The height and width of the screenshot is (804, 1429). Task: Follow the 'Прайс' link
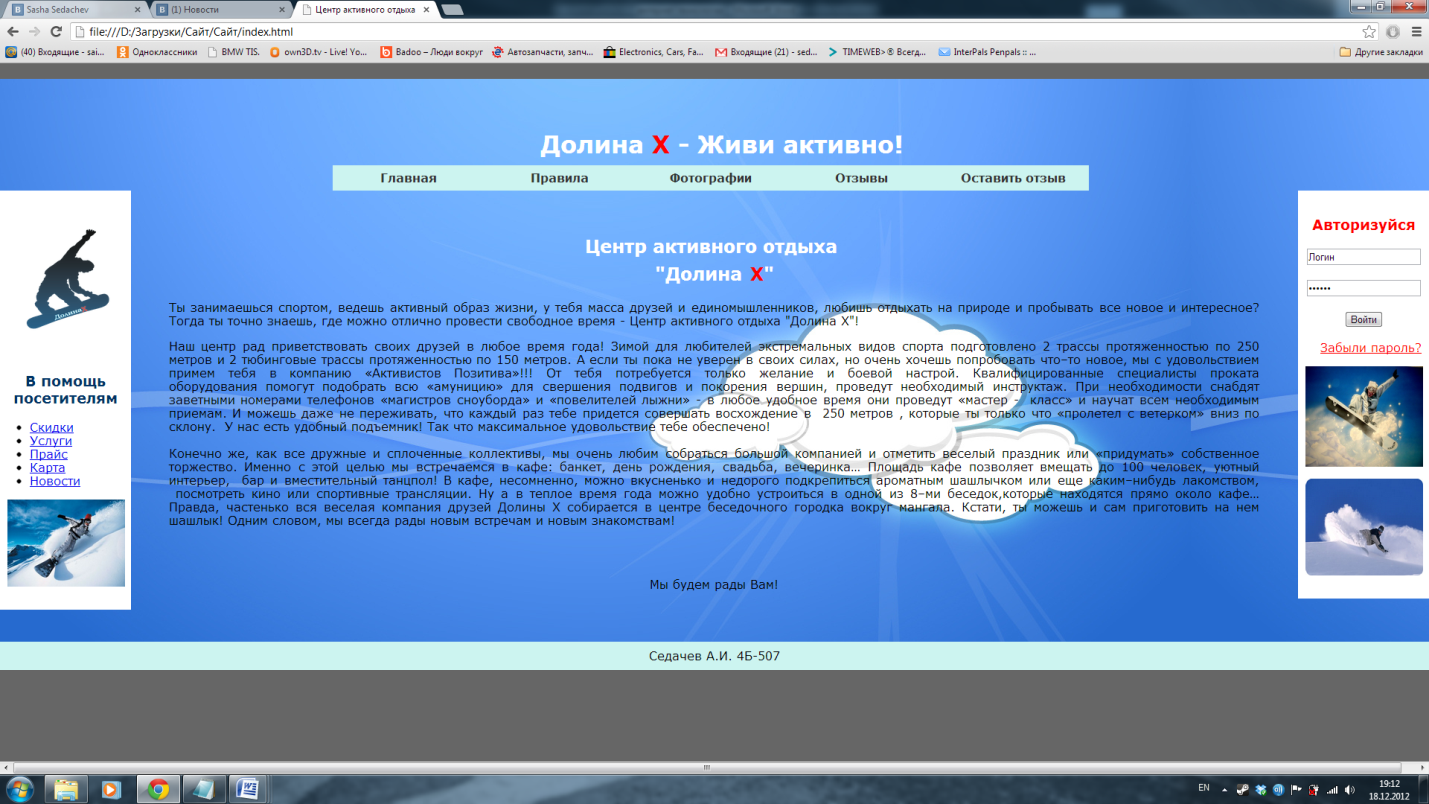click(x=48, y=454)
